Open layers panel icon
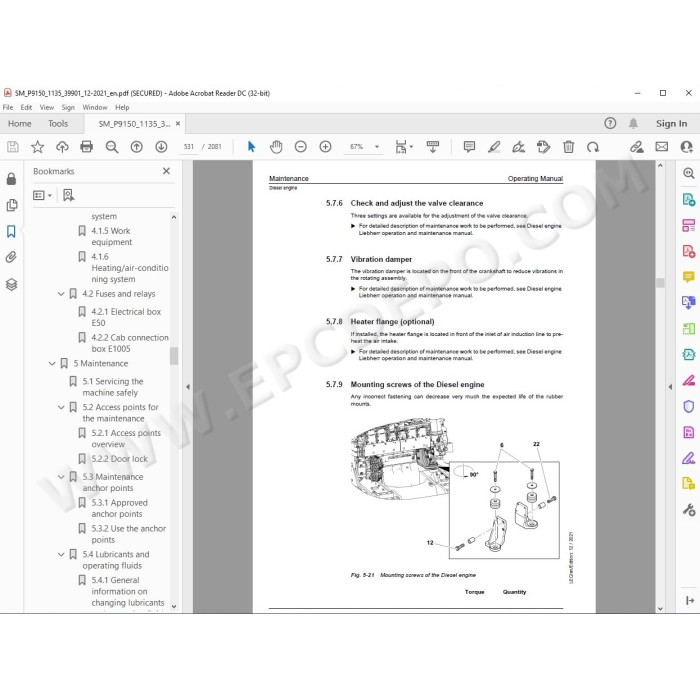This screenshot has width=700, height=700. (x=12, y=284)
